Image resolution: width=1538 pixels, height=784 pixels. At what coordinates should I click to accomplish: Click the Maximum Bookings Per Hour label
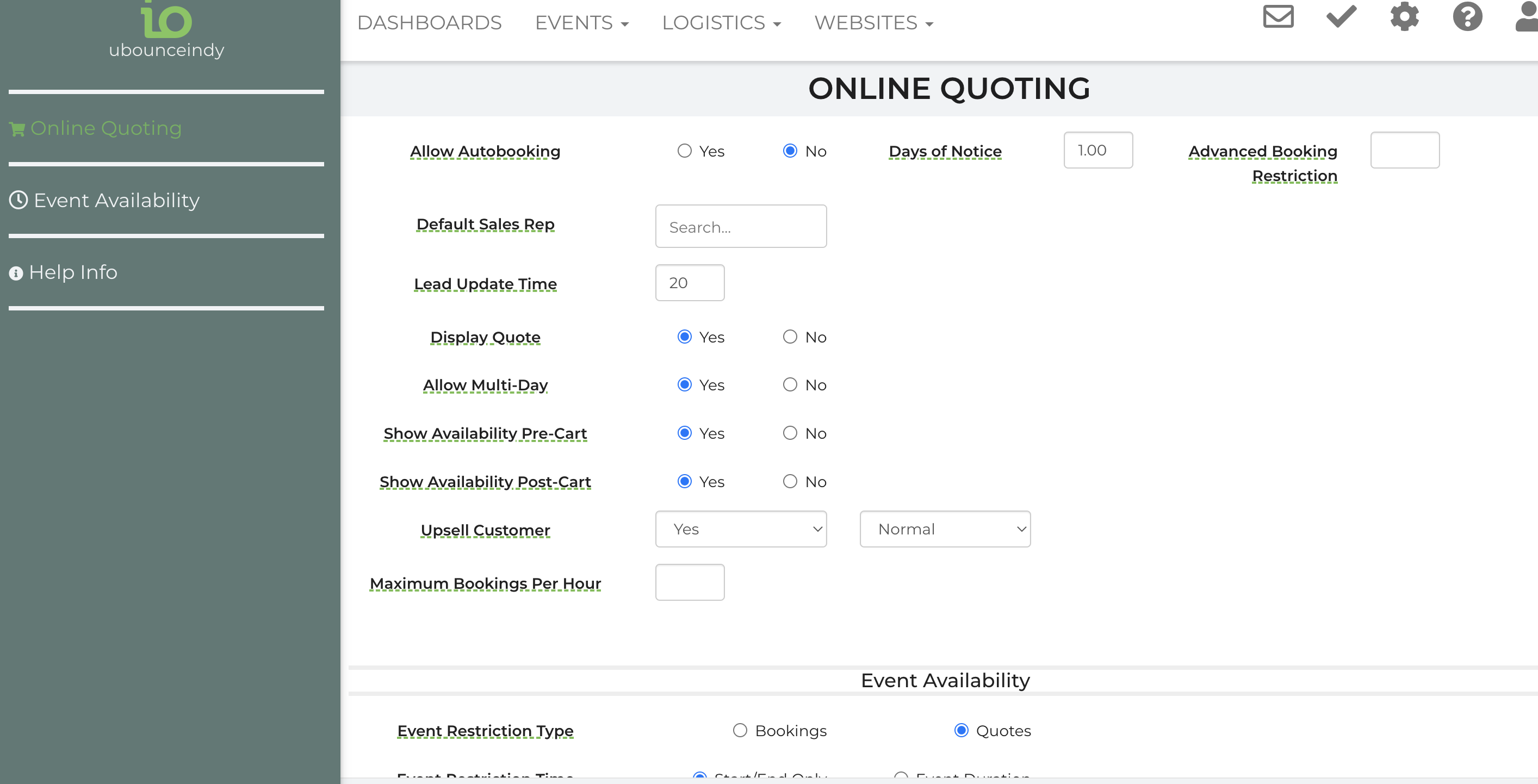(x=486, y=583)
